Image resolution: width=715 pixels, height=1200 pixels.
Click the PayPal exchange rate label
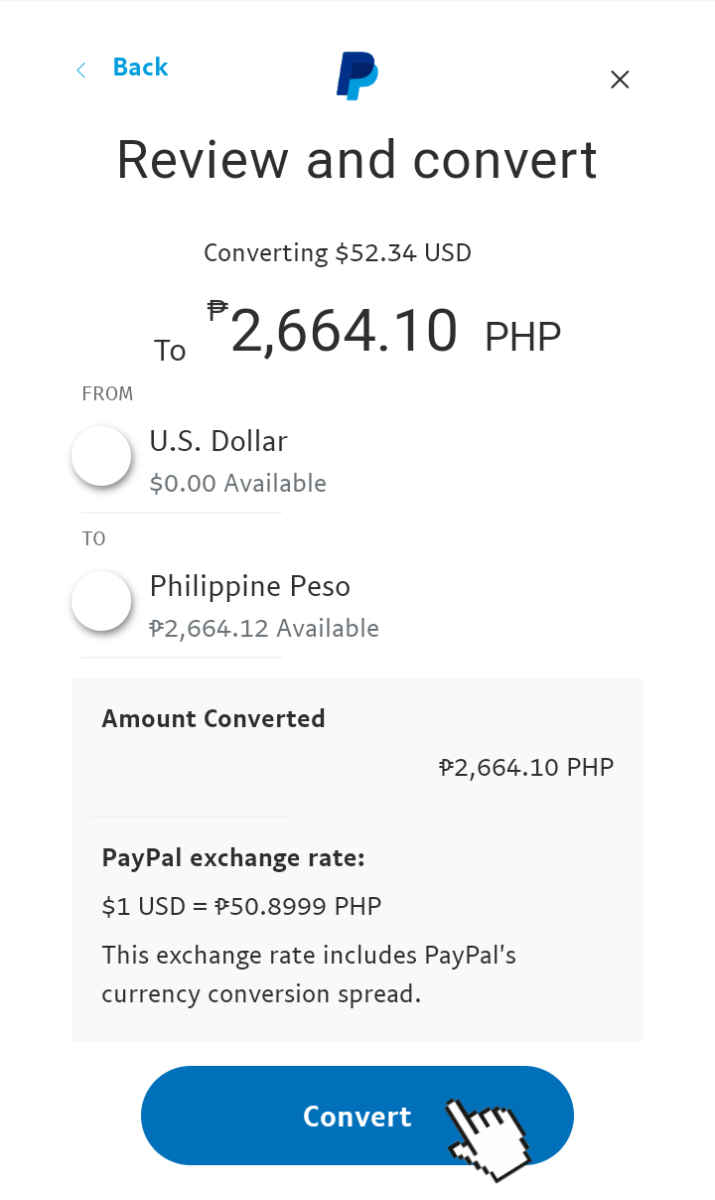pyautogui.click(x=233, y=858)
